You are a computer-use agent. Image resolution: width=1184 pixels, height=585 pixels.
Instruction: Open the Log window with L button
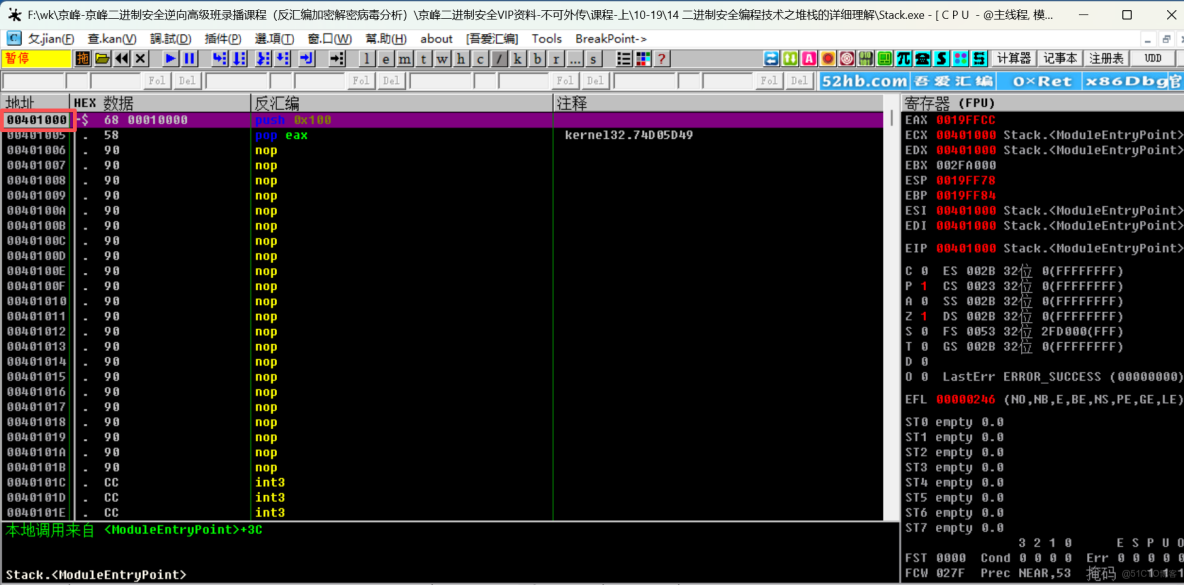click(x=367, y=58)
